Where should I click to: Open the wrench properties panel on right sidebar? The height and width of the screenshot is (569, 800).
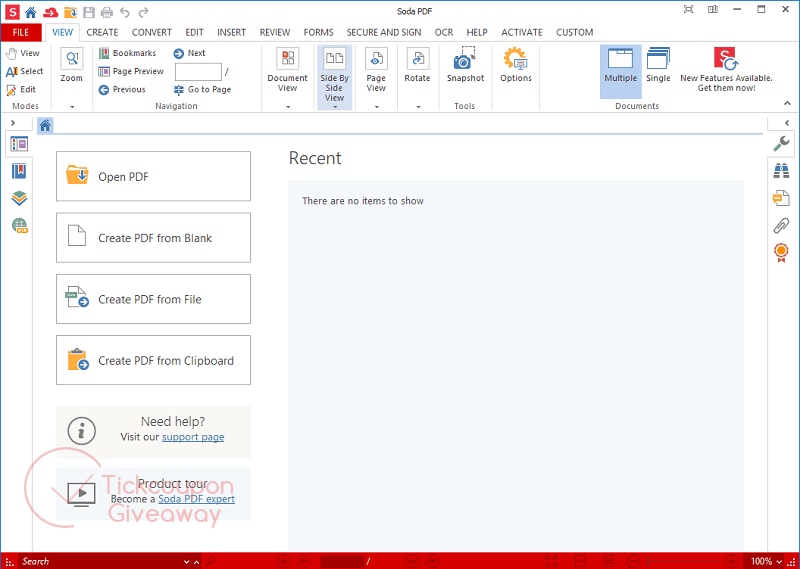click(781, 144)
